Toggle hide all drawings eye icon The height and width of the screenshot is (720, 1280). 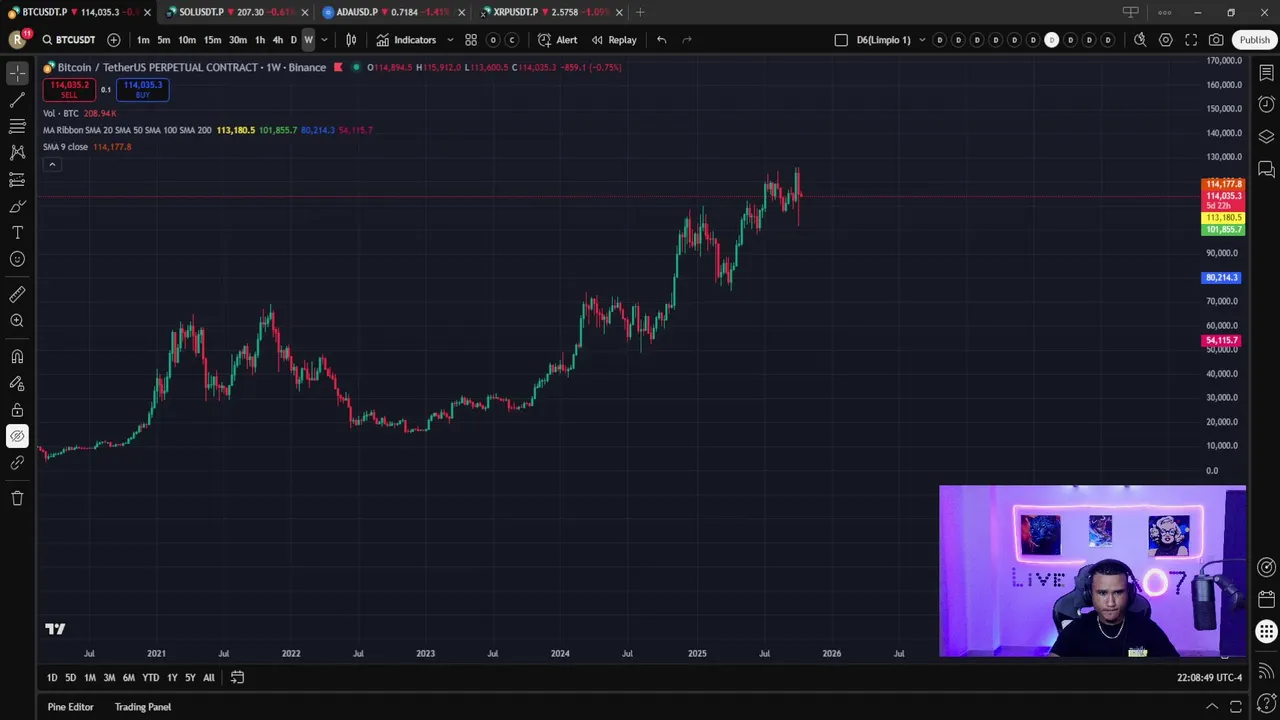[x=17, y=436]
